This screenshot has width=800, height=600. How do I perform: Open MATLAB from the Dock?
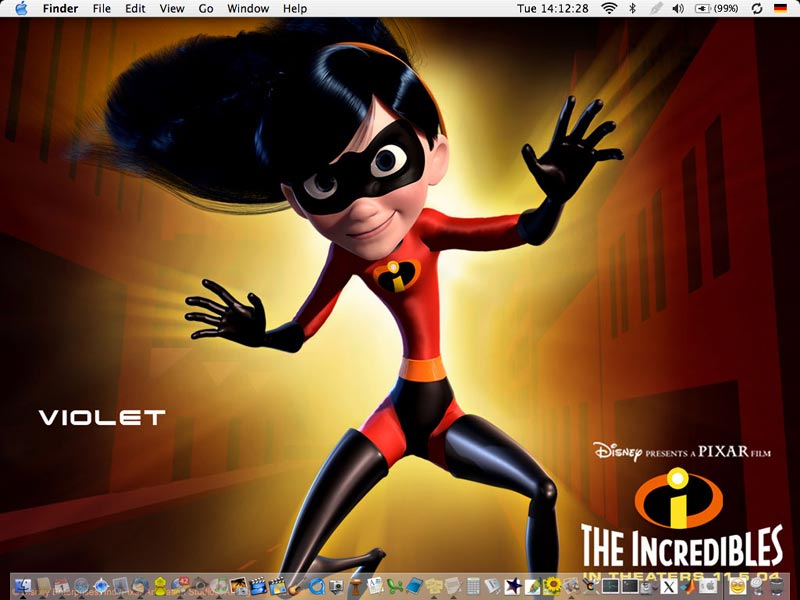point(688,587)
